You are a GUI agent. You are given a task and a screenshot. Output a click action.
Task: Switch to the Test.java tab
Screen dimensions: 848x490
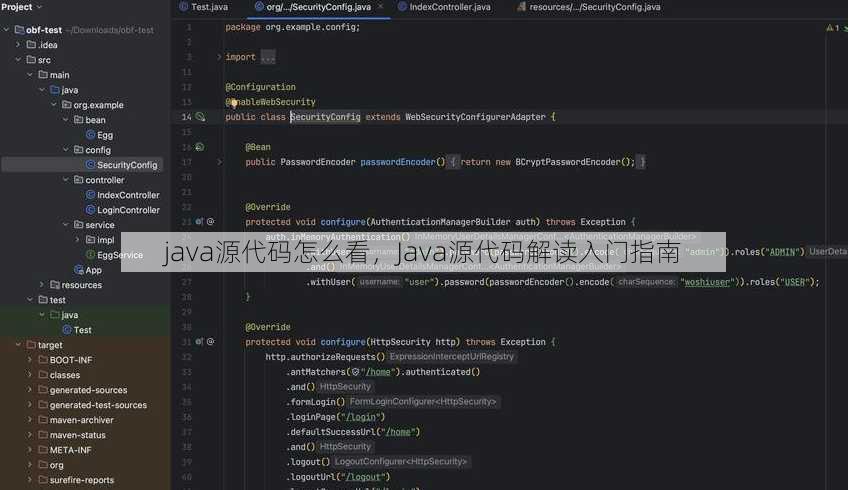click(203, 7)
